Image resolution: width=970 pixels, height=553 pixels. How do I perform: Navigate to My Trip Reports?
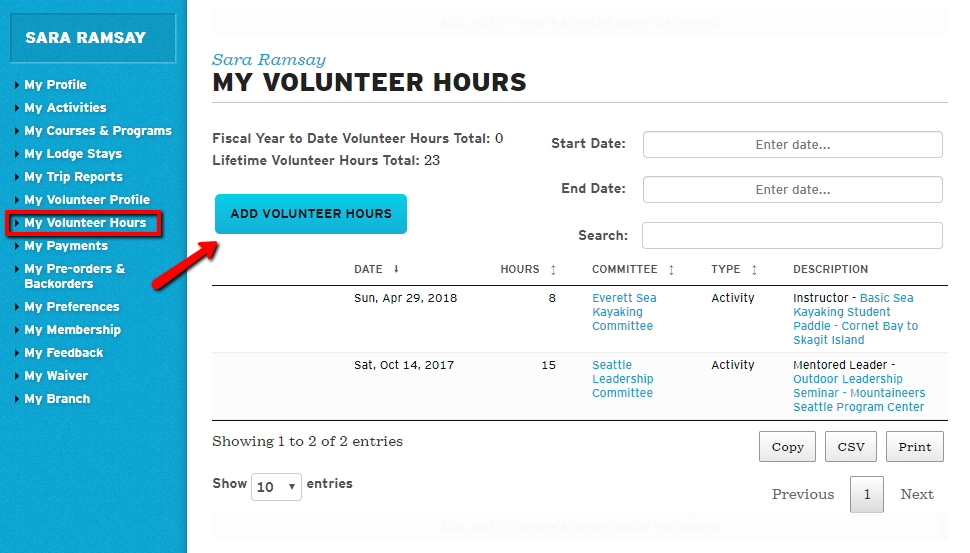click(x=73, y=177)
